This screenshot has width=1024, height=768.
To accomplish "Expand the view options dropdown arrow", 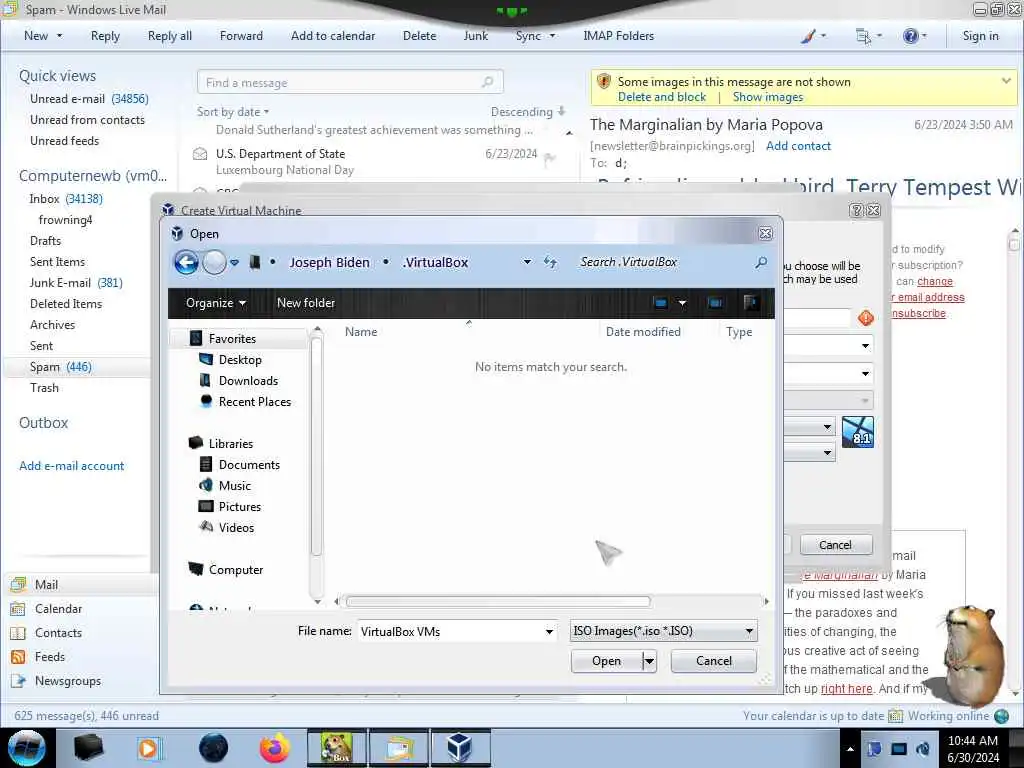I will [x=682, y=303].
